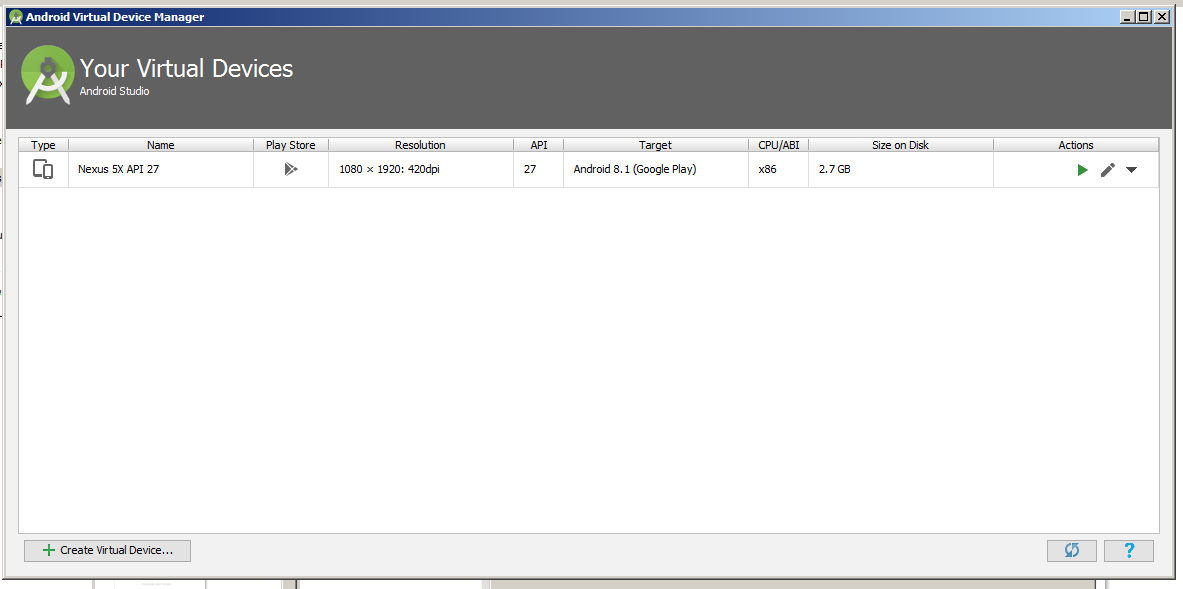
Task: Sort by Play Store column header
Action: (x=290, y=145)
